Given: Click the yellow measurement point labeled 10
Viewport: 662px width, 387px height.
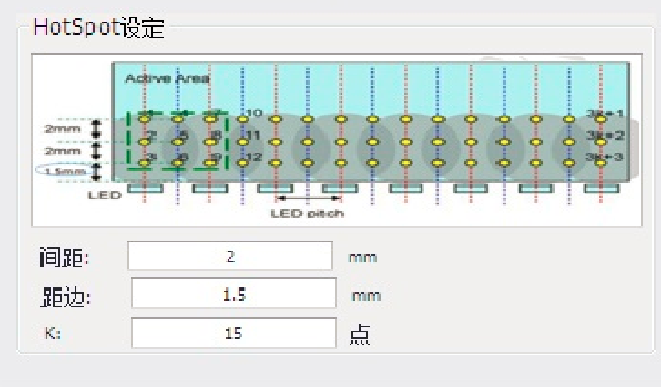Looking at the screenshot, I should 242,119.
